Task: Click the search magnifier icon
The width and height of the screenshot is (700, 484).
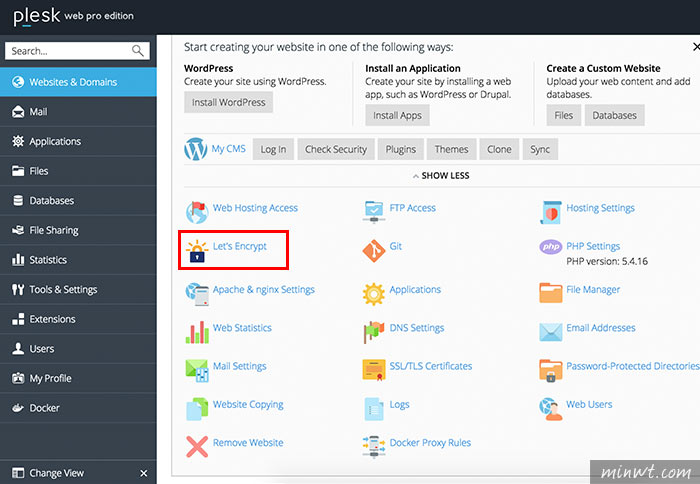Action: [x=138, y=51]
